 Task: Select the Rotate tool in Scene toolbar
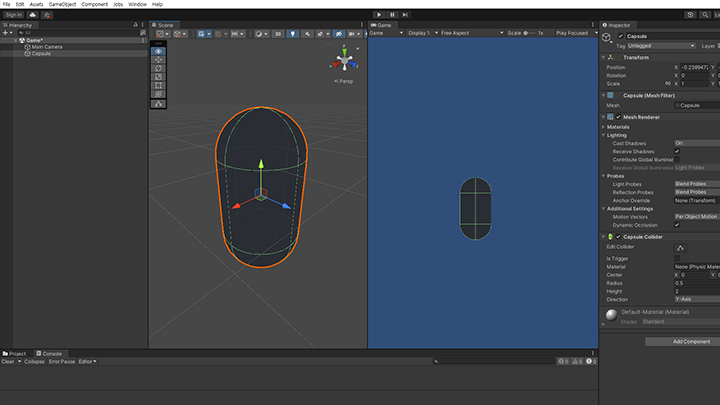[158, 68]
